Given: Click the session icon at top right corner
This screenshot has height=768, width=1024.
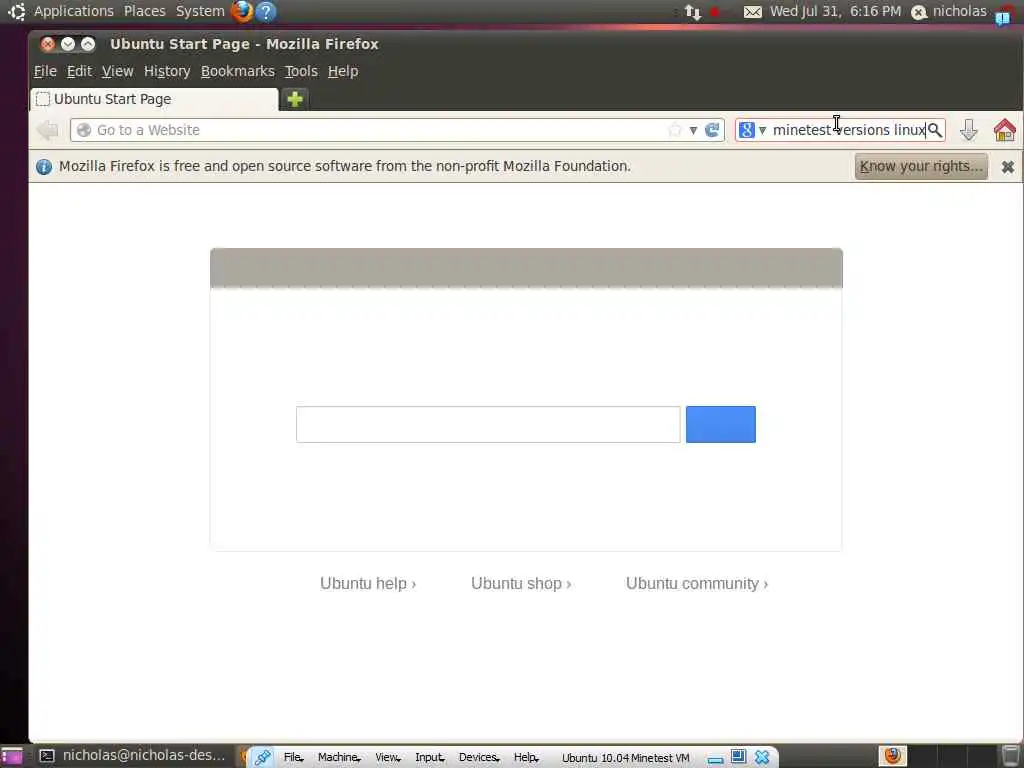Looking at the screenshot, I should click(1003, 16).
